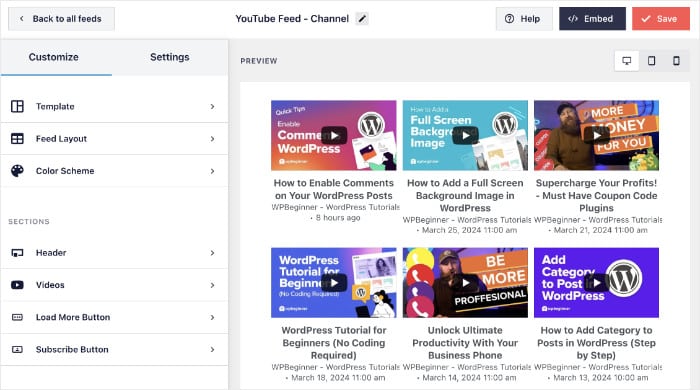
Task: Expand the Videos section chevron
Action: [212, 285]
